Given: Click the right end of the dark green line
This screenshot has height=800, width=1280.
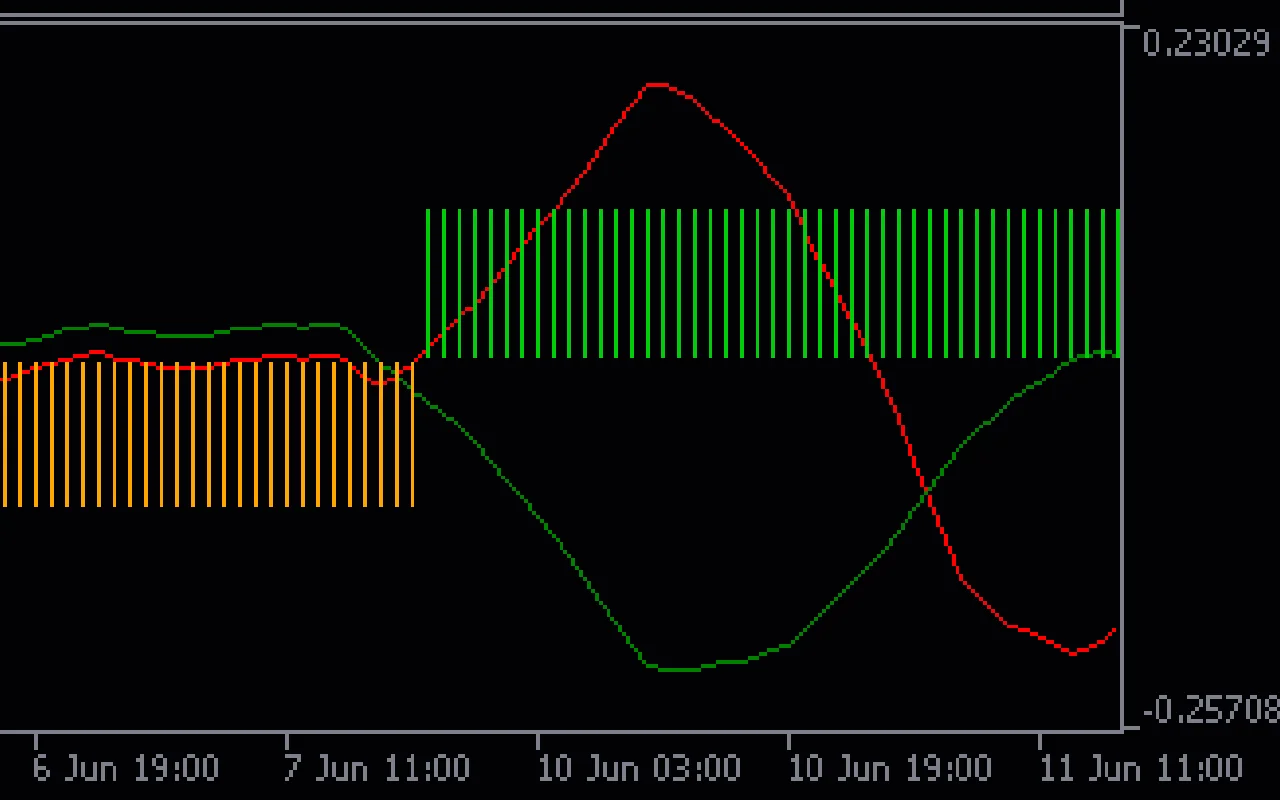Looking at the screenshot, I should click(1114, 353).
